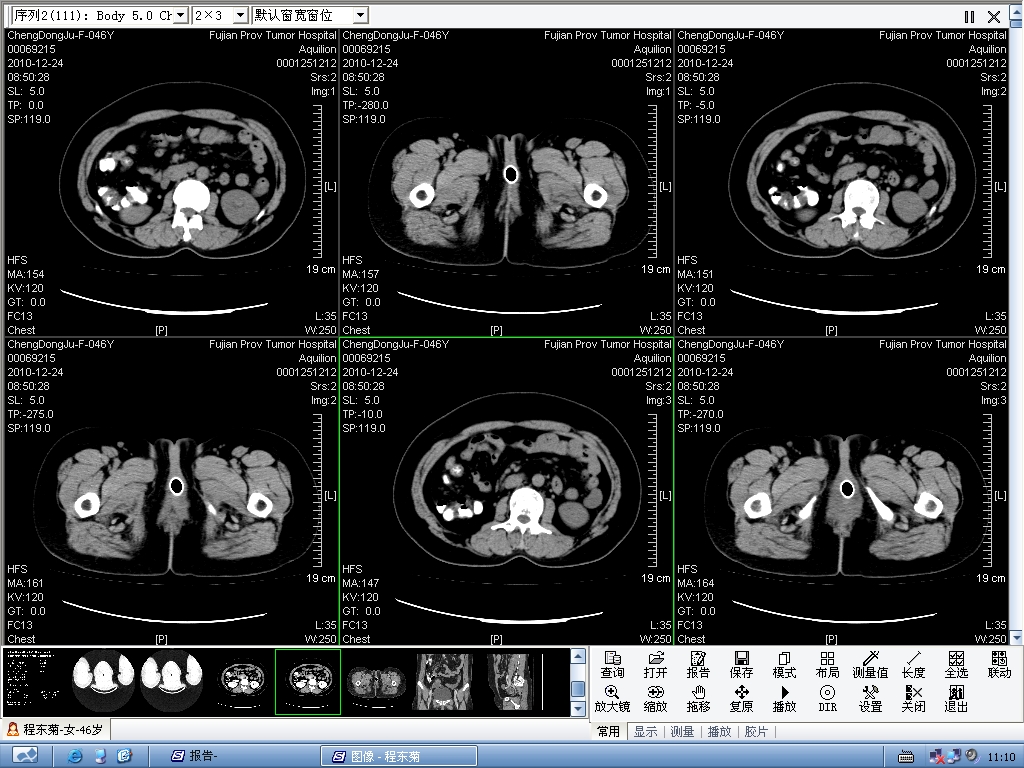Select the TP:-10.0 highlighted abdomen image
The height and width of the screenshot is (768, 1024).
[507, 491]
